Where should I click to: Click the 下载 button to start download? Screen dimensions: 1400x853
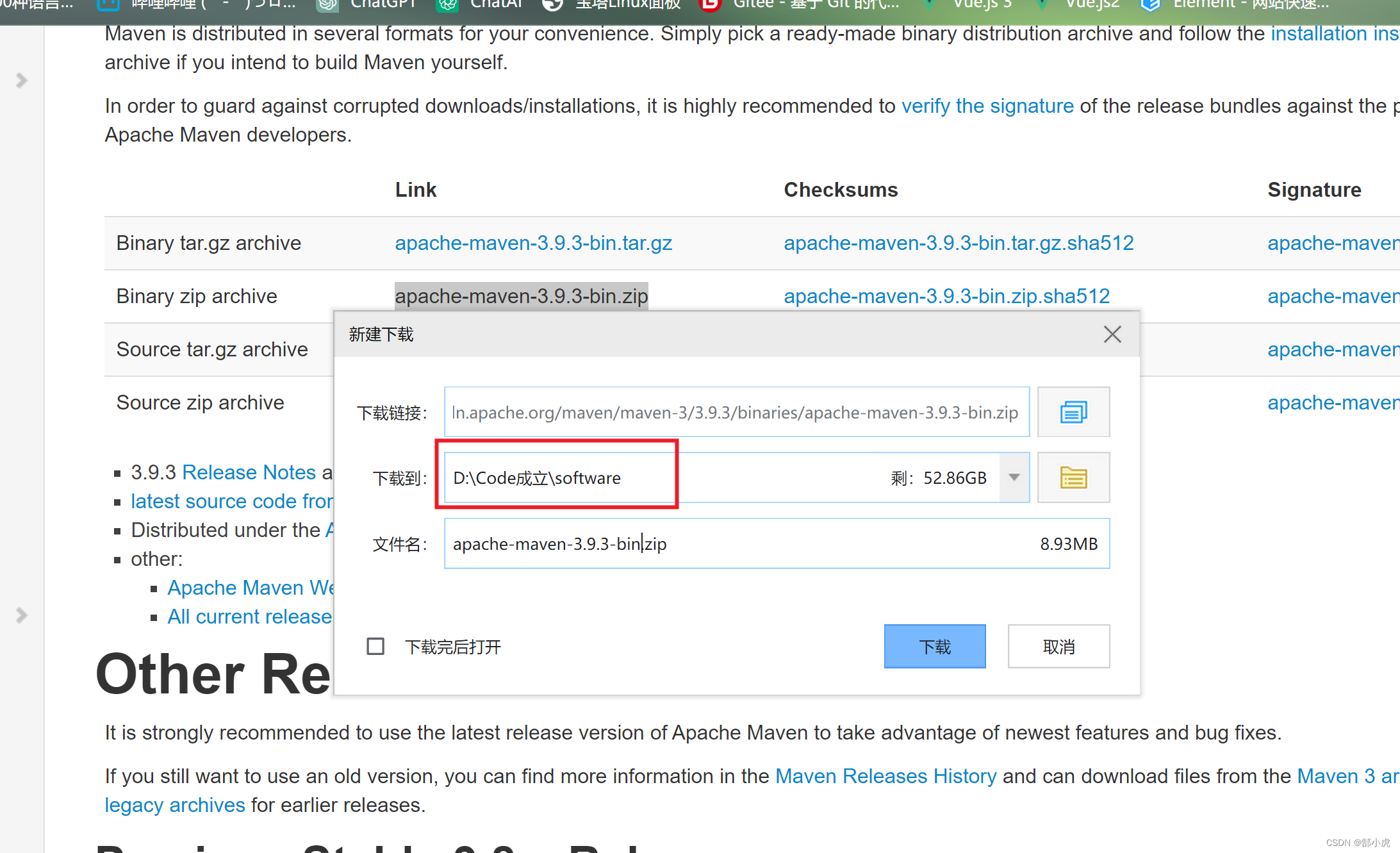(x=935, y=646)
